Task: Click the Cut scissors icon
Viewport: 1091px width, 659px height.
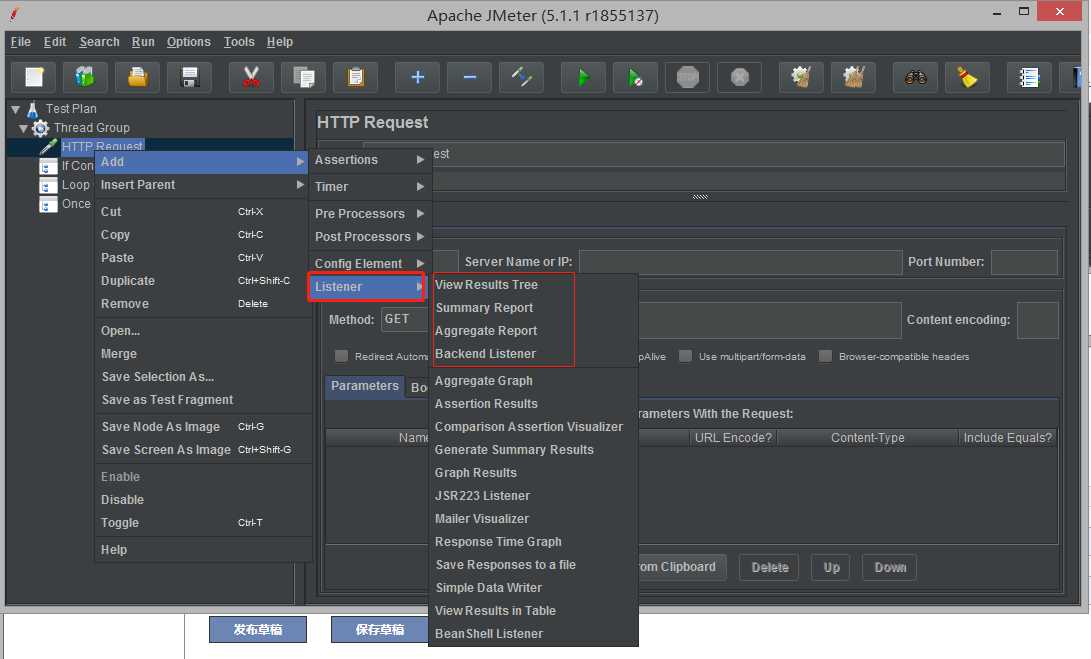Action: tap(251, 77)
